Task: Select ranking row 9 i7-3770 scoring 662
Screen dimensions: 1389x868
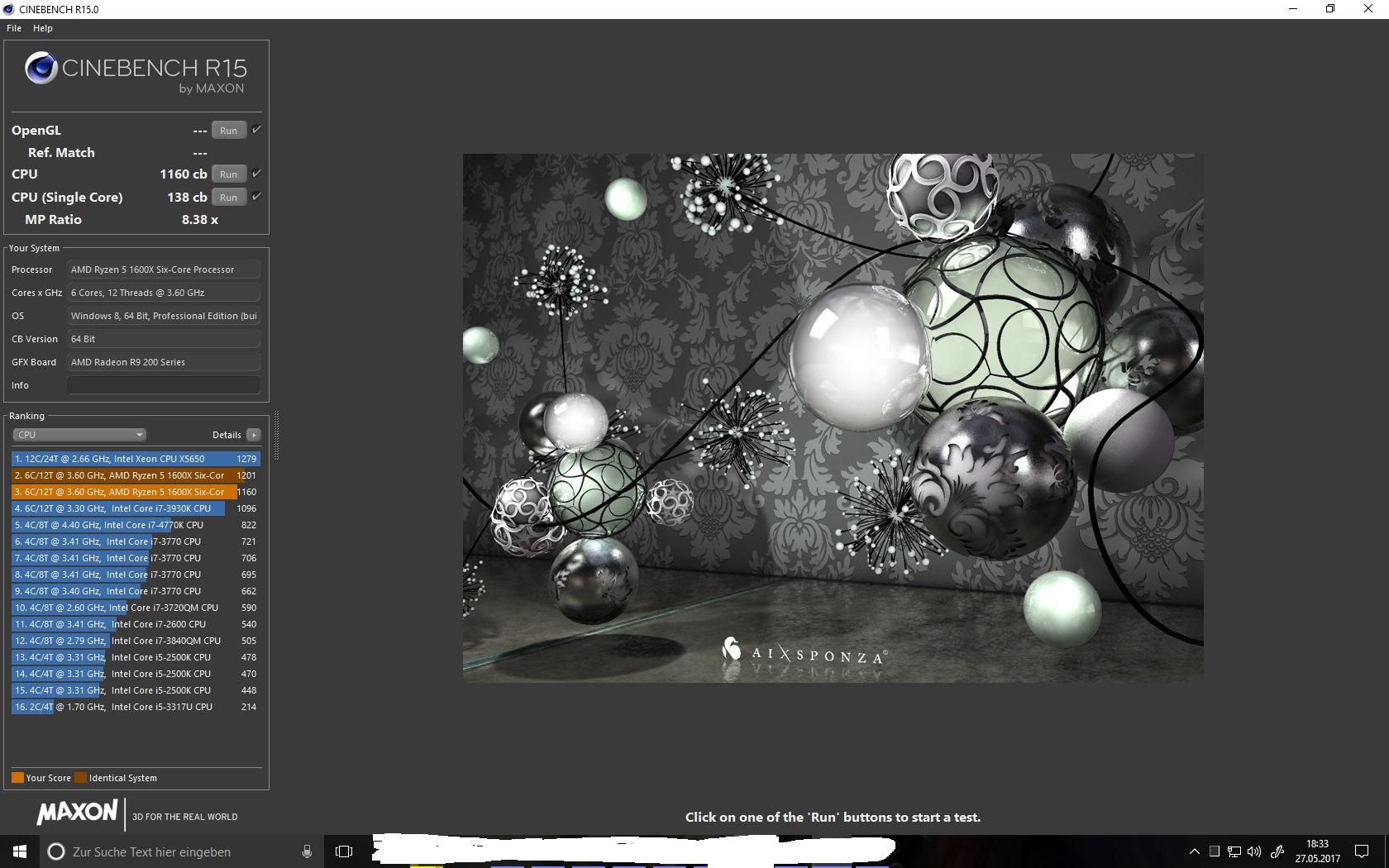Action: point(136,591)
